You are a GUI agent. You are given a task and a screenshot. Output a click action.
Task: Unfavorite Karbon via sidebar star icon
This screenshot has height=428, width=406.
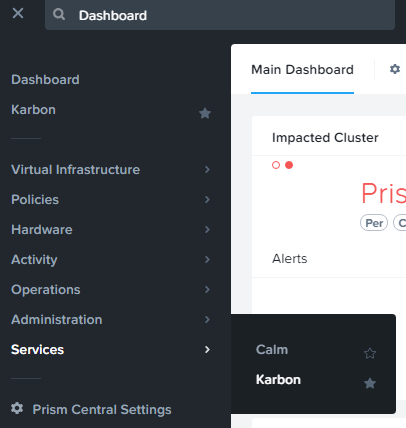(x=205, y=113)
